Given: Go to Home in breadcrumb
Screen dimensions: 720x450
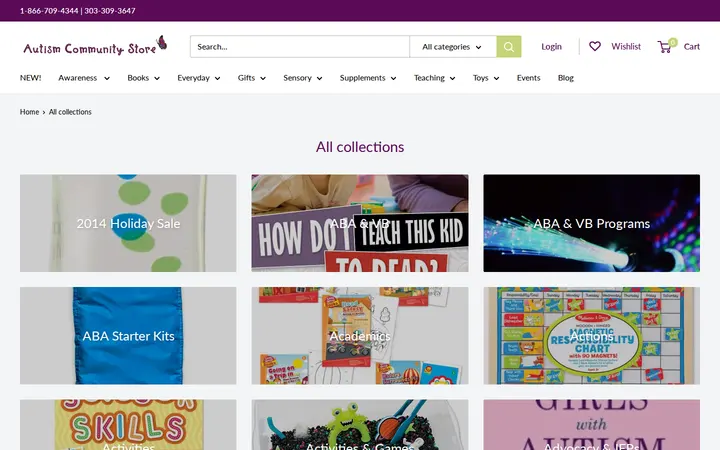Looking at the screenshot, I should [x=29, y=112].
